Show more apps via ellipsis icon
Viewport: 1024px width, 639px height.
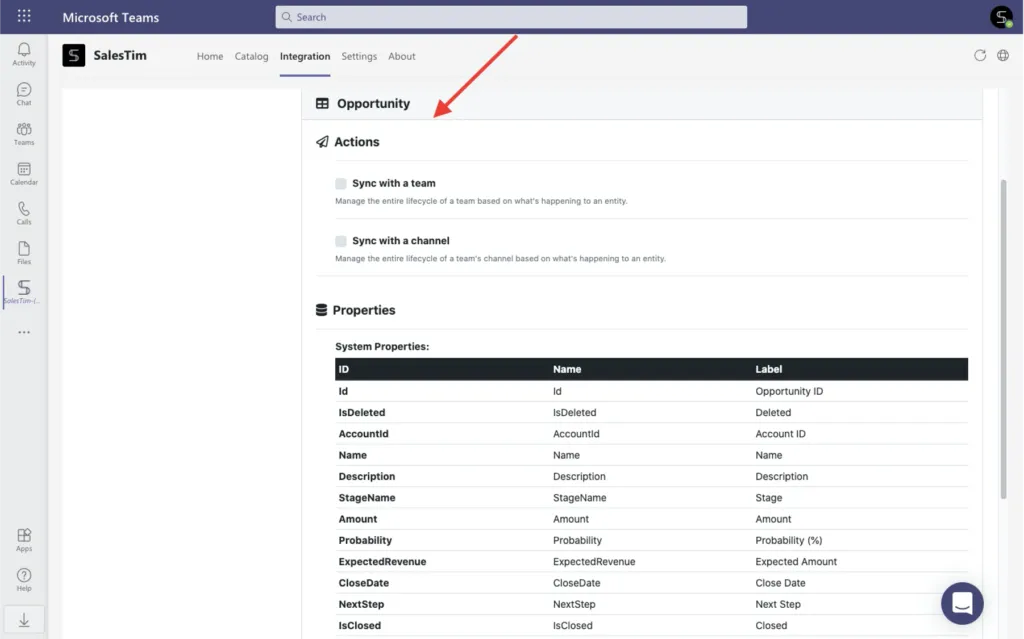pos(24,332)
